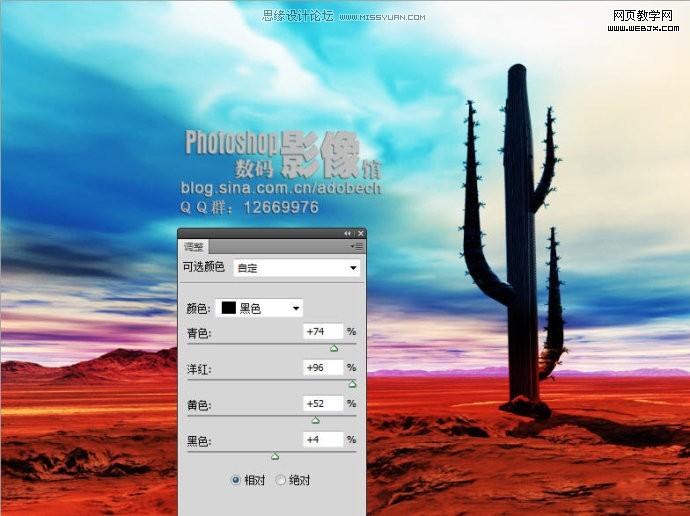This screenshot has width=690, height=516.
Task: Click the black color swatch in 颜色
Action: click(228, 308)
